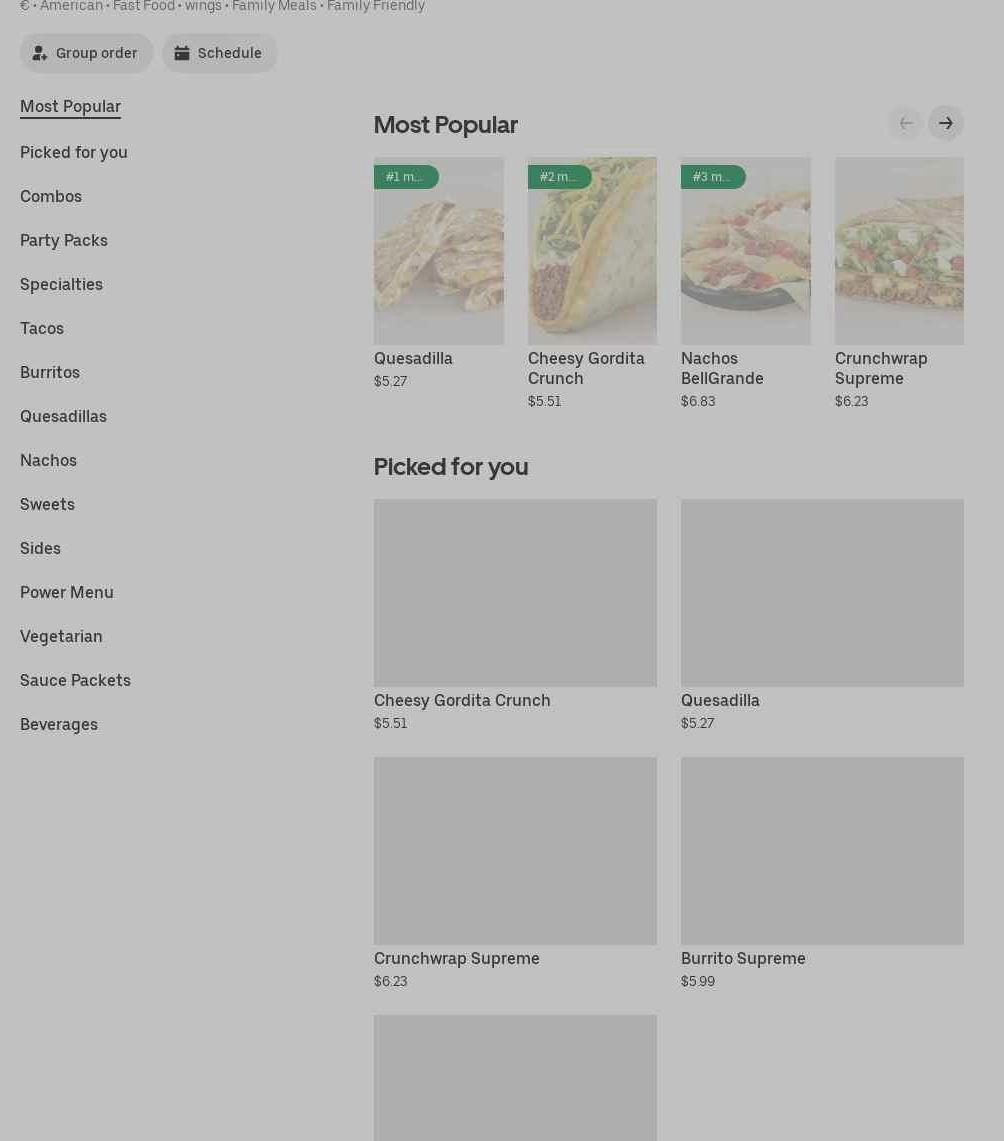
Task: Go to the Party Packs section
Action: (64, 240)
